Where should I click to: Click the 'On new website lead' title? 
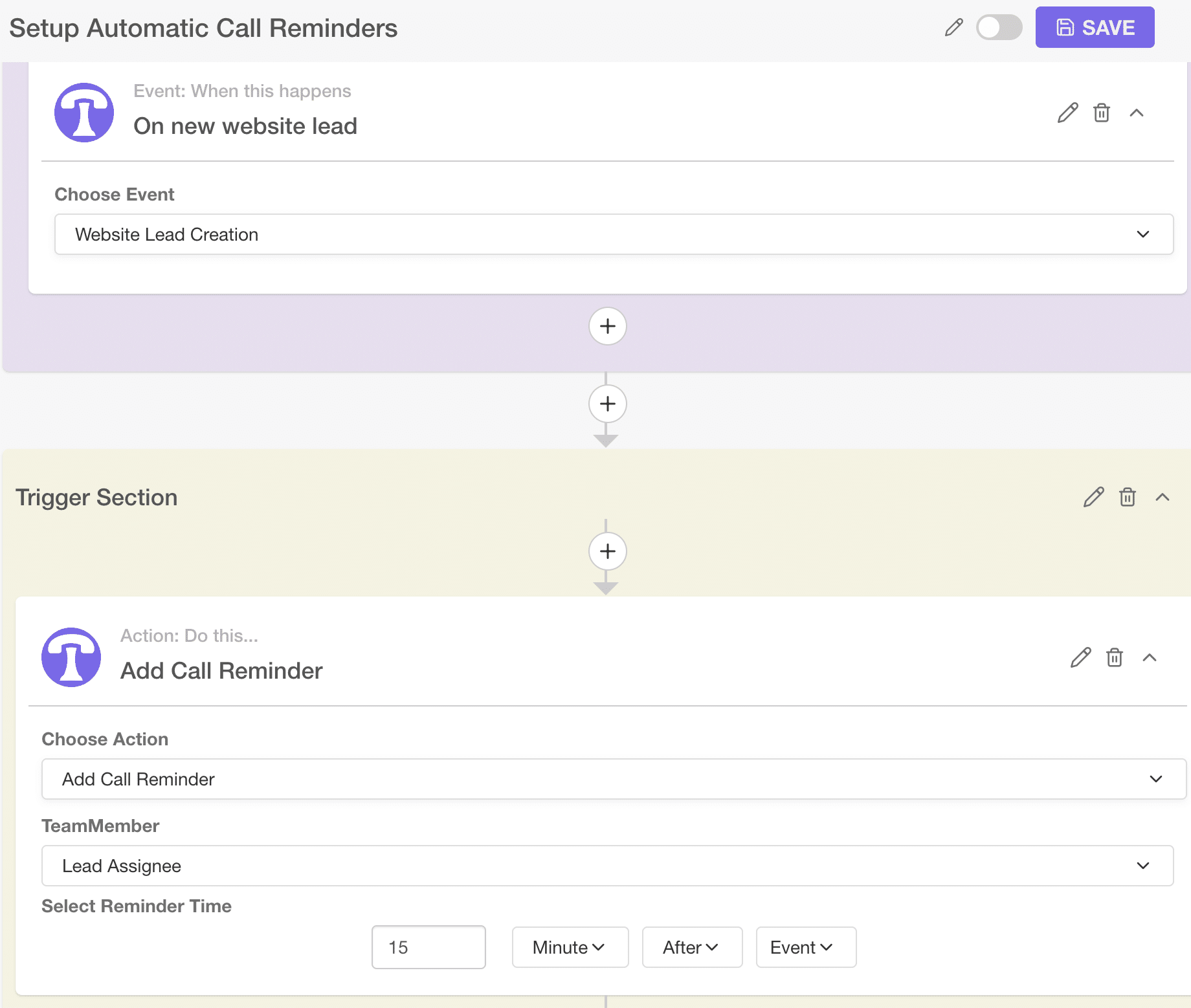click(x=245, y=126)
